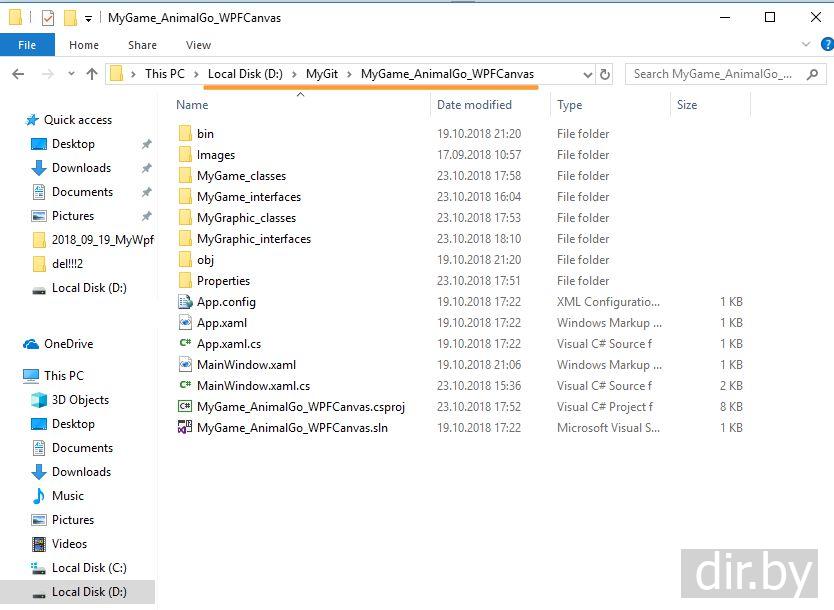The width and height of the screenshot is (834, 610).
Task: Navigate to Local Disk (D:) in address bar
Action: tap(245, 74)
